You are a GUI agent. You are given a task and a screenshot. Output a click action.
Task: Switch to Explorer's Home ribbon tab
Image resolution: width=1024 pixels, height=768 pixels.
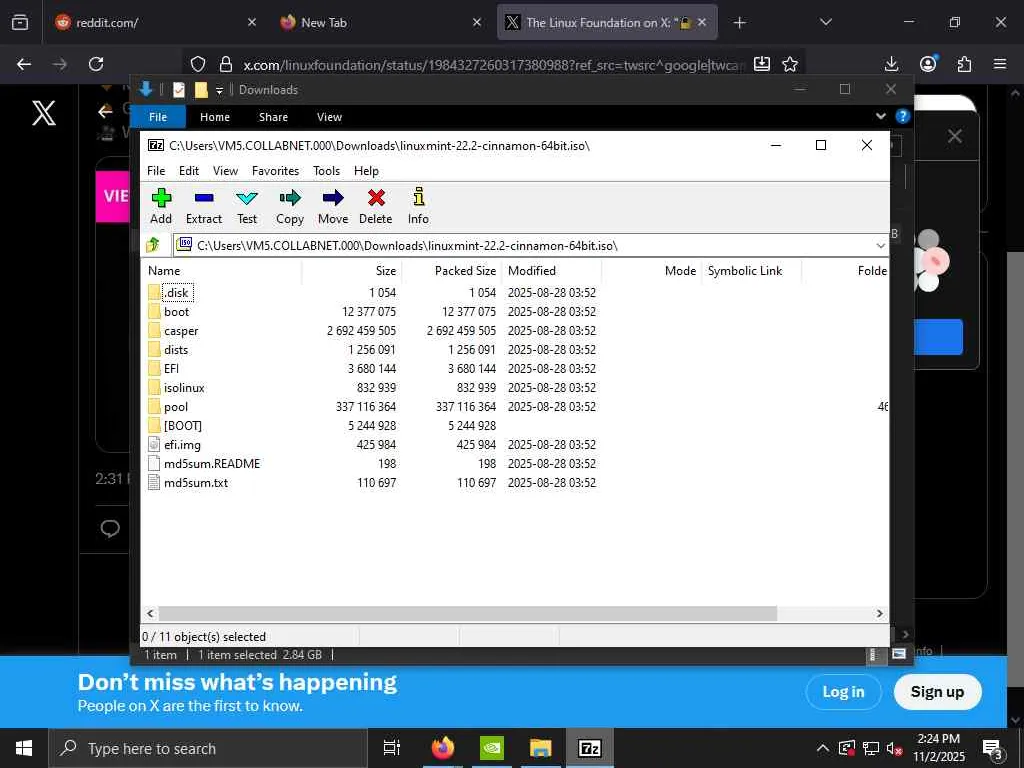pos(215,117)
